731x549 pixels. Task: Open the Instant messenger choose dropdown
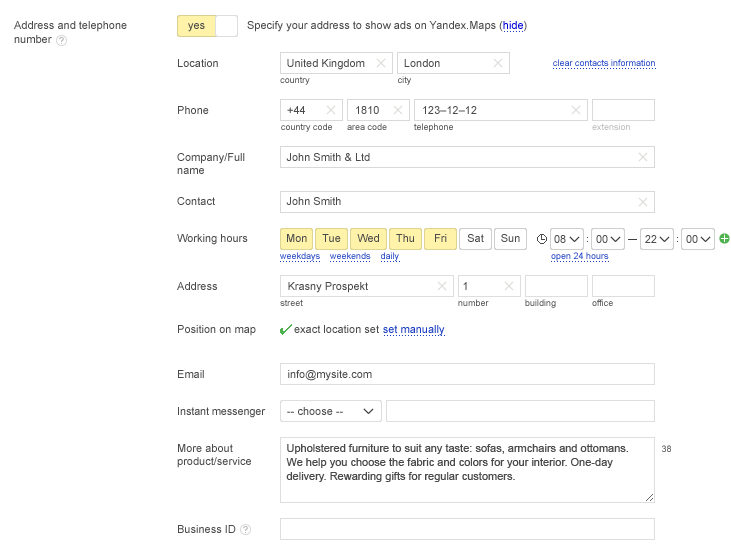coord(331,411)
